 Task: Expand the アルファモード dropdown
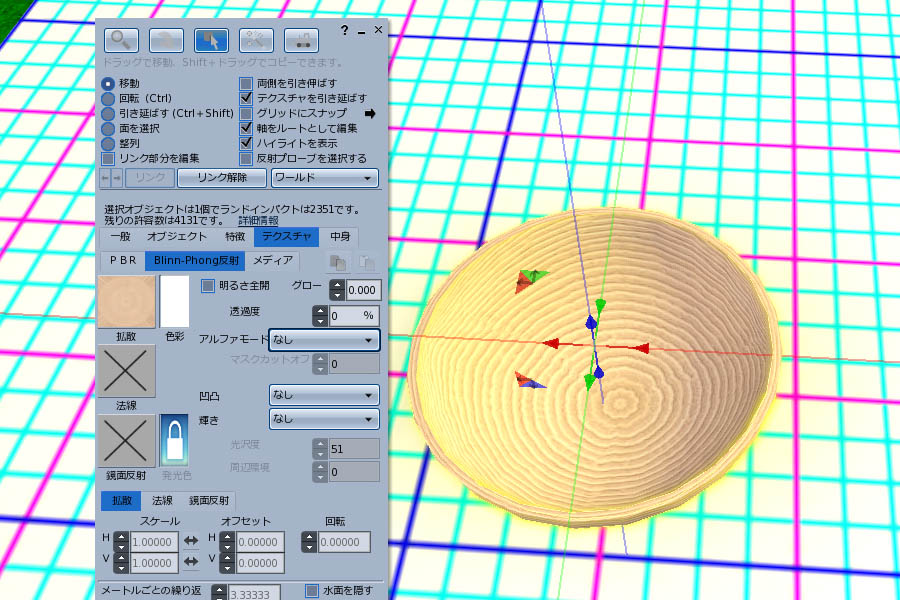[324, 340]
